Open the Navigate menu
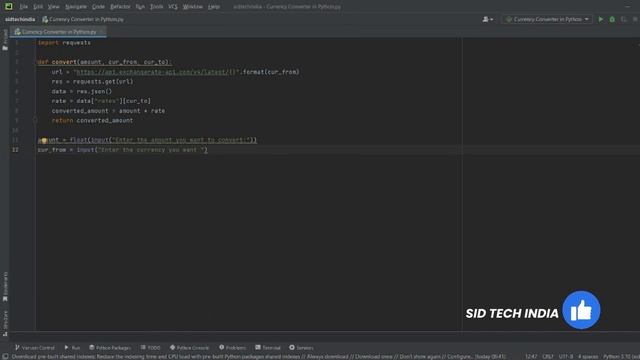Viewport: 640px width, 360px height. pos(76,7)
